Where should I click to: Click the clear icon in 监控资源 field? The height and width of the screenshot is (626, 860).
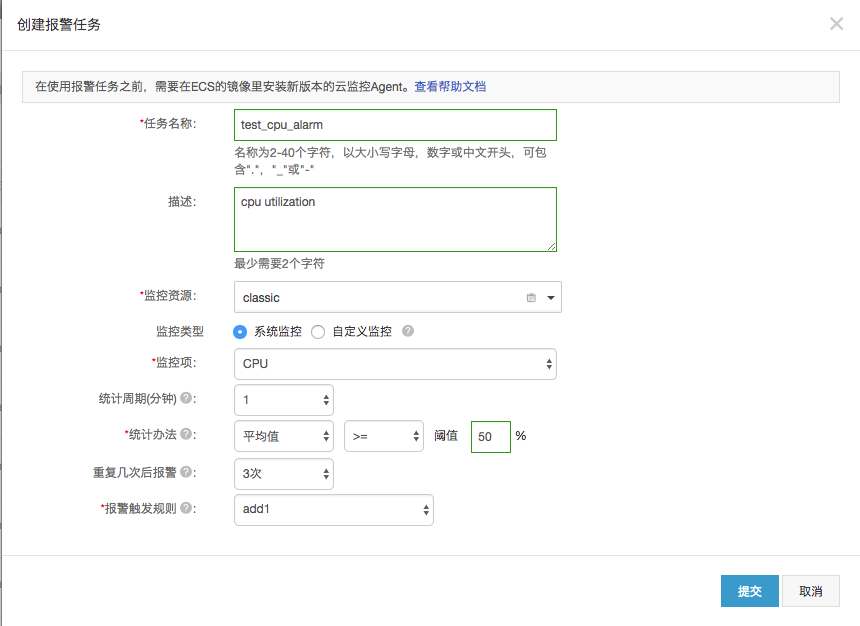531,298
